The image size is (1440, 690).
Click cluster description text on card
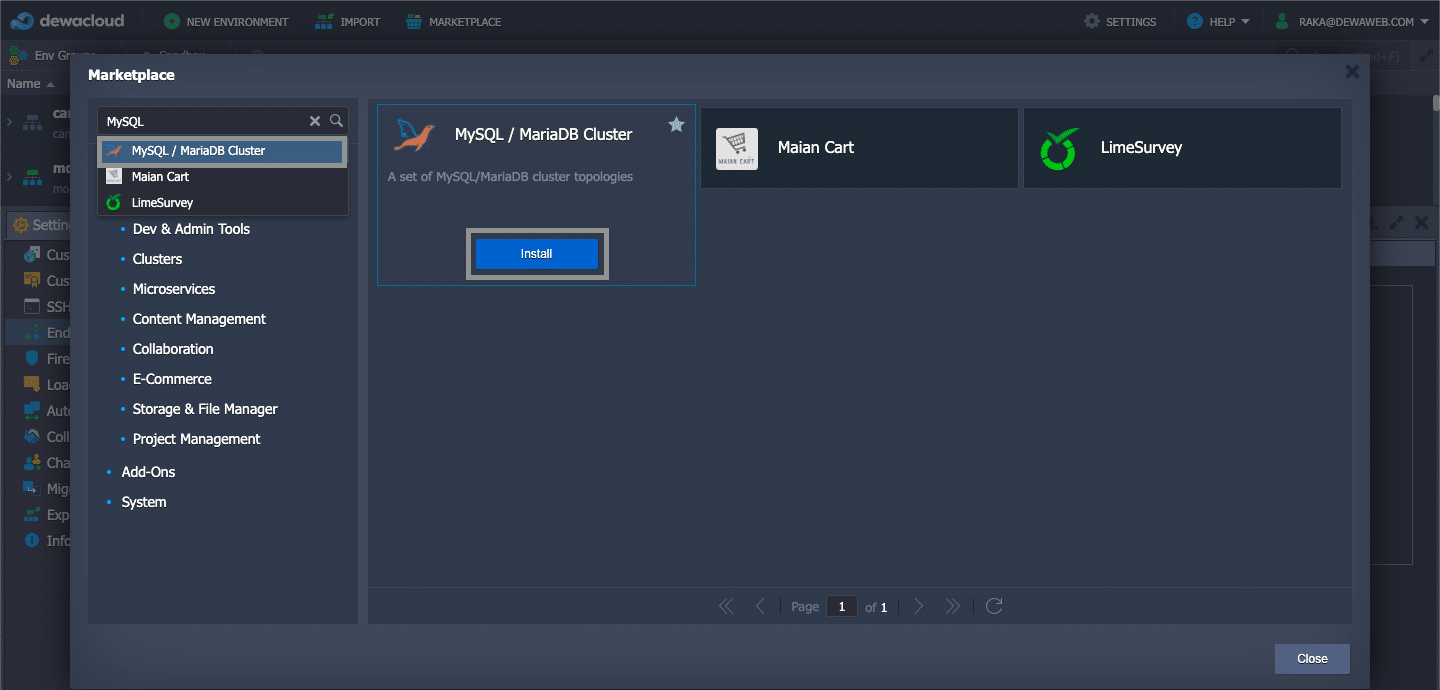[510, 177]
